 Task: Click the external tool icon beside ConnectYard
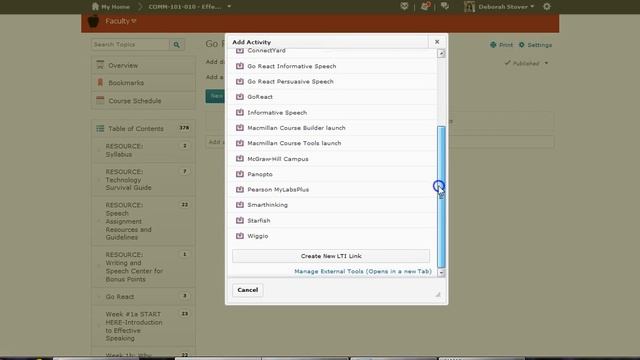pyautogui.click(x=240, y=51)
